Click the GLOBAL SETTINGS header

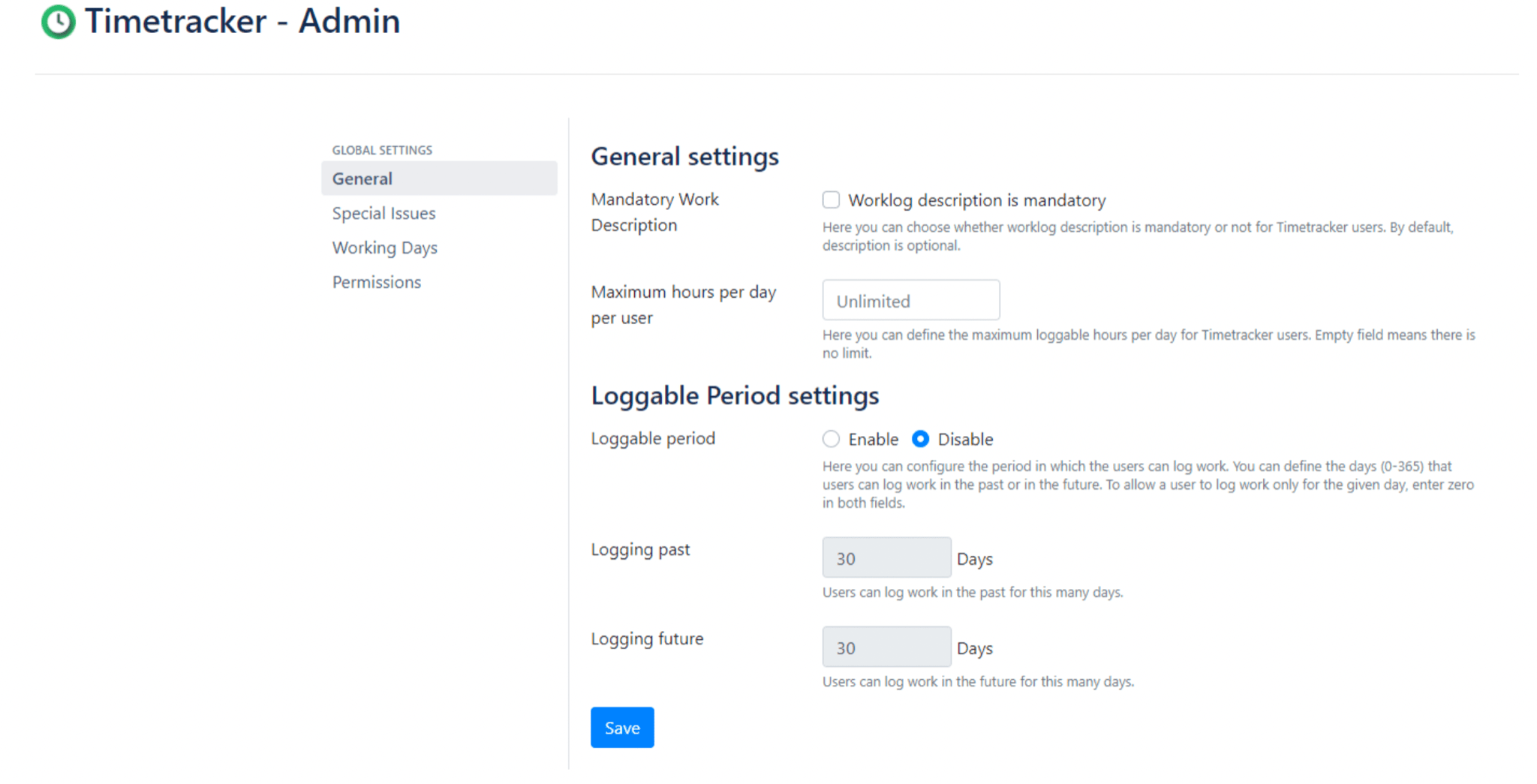(x=382, y=149)
